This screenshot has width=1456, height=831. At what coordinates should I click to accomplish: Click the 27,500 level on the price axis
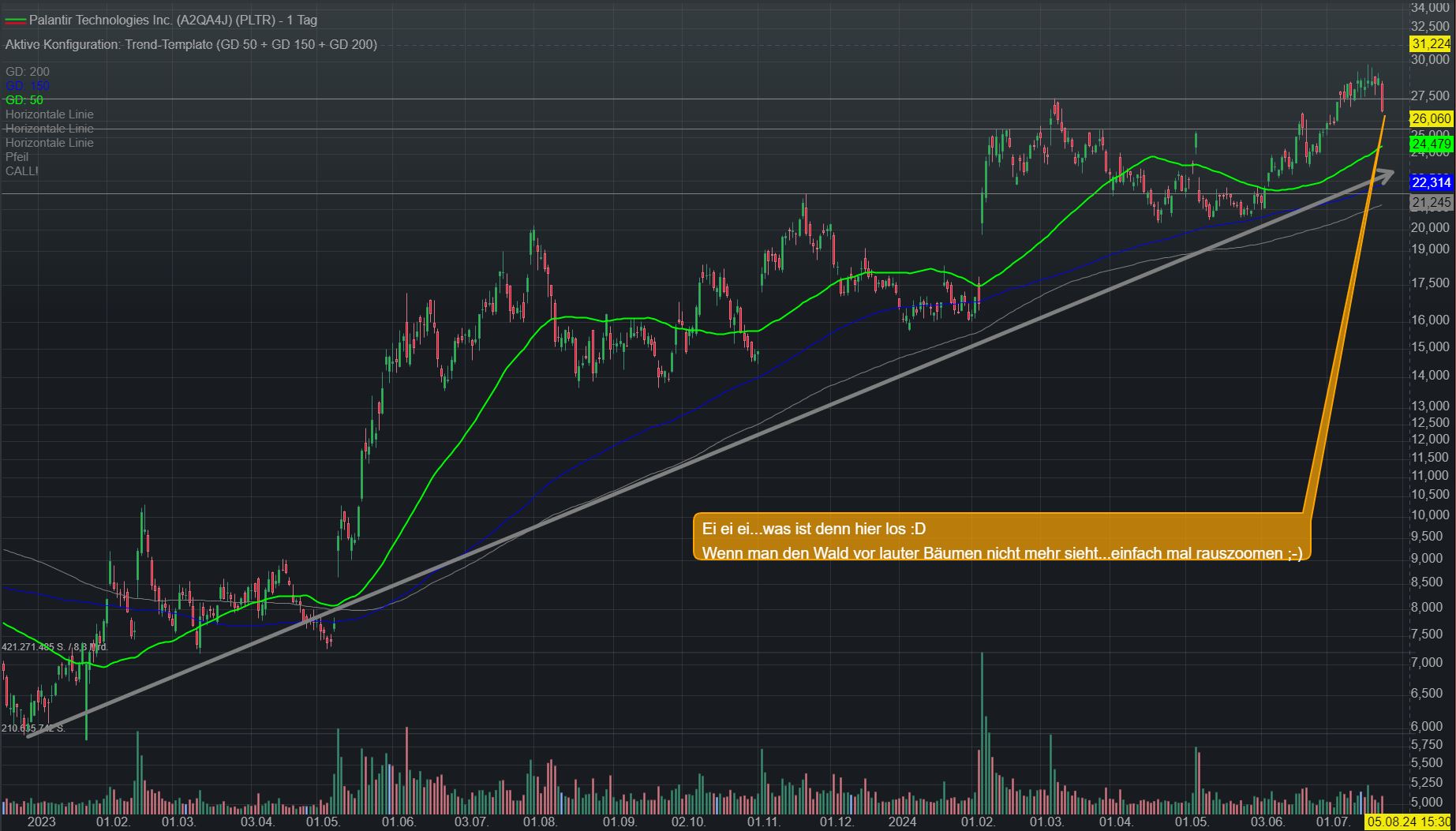pyautogui.click(x=1430, y=95)
